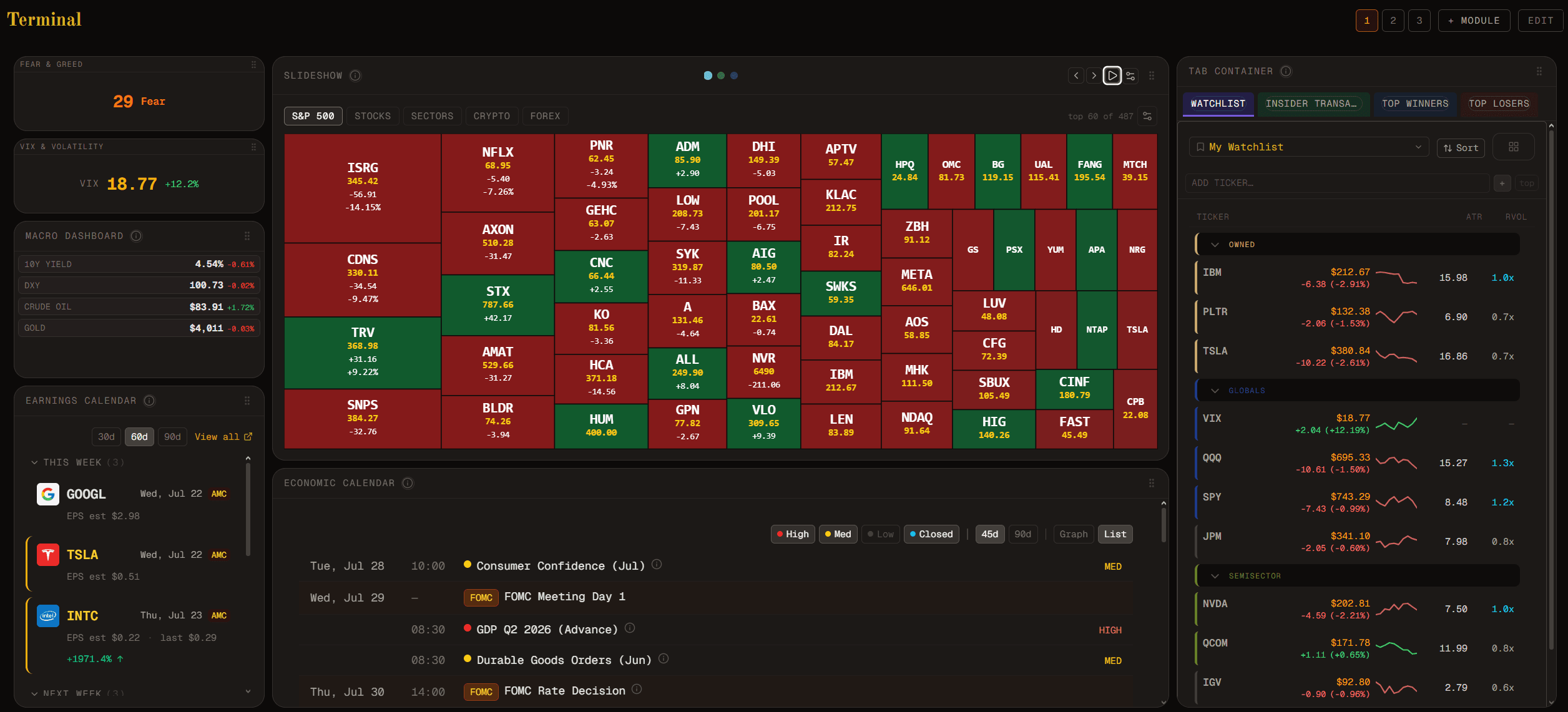Grab the Tab Container drag handle

[1539, 71]
